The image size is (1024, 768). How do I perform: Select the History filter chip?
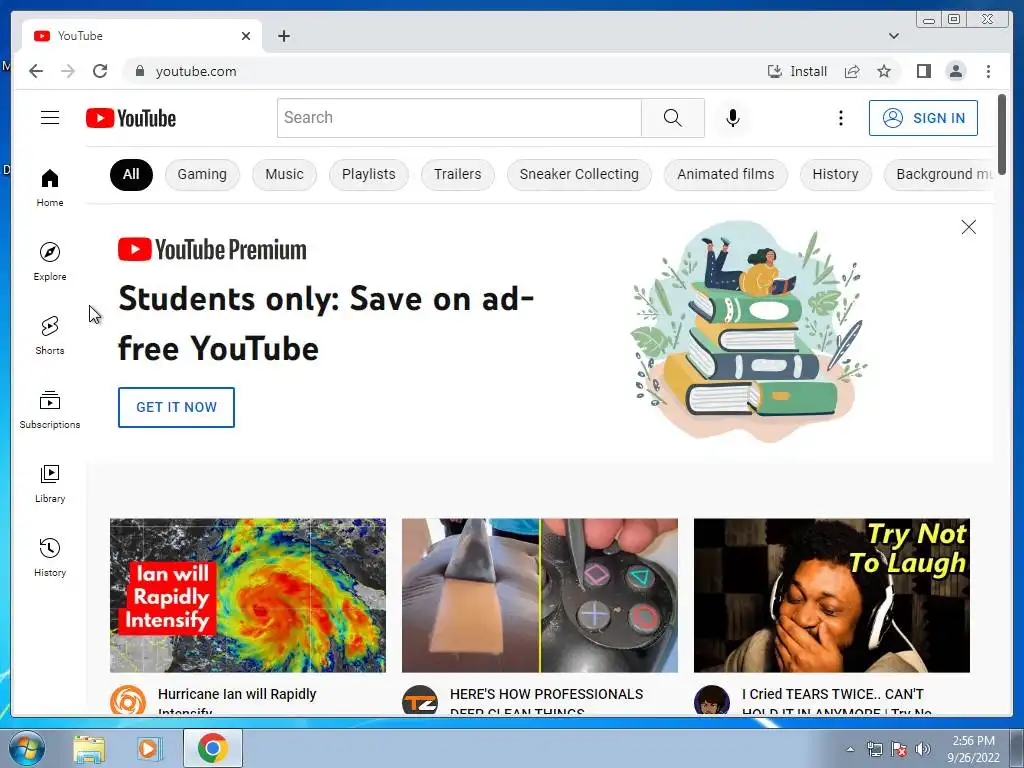(x=835, y=174)
